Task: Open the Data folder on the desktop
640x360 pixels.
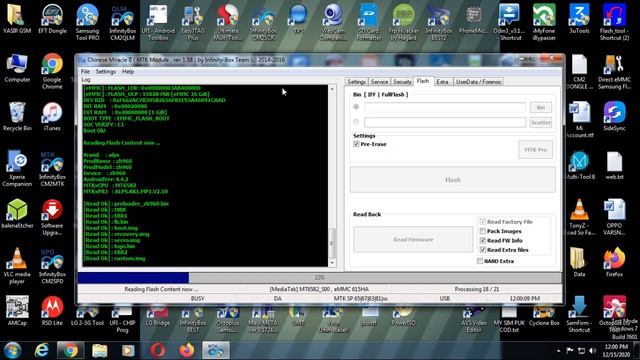Action: (579, 262)
